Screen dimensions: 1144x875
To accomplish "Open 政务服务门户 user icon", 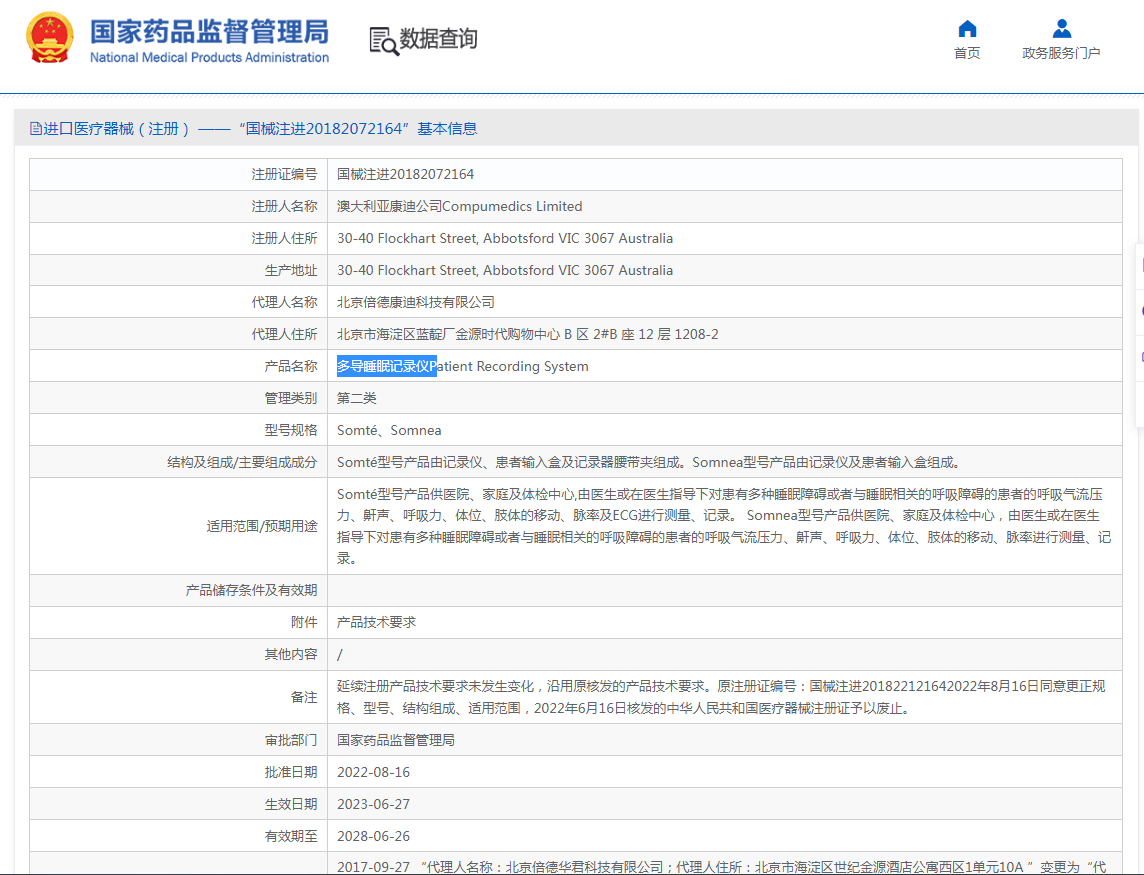I will tap(1062, 28).
